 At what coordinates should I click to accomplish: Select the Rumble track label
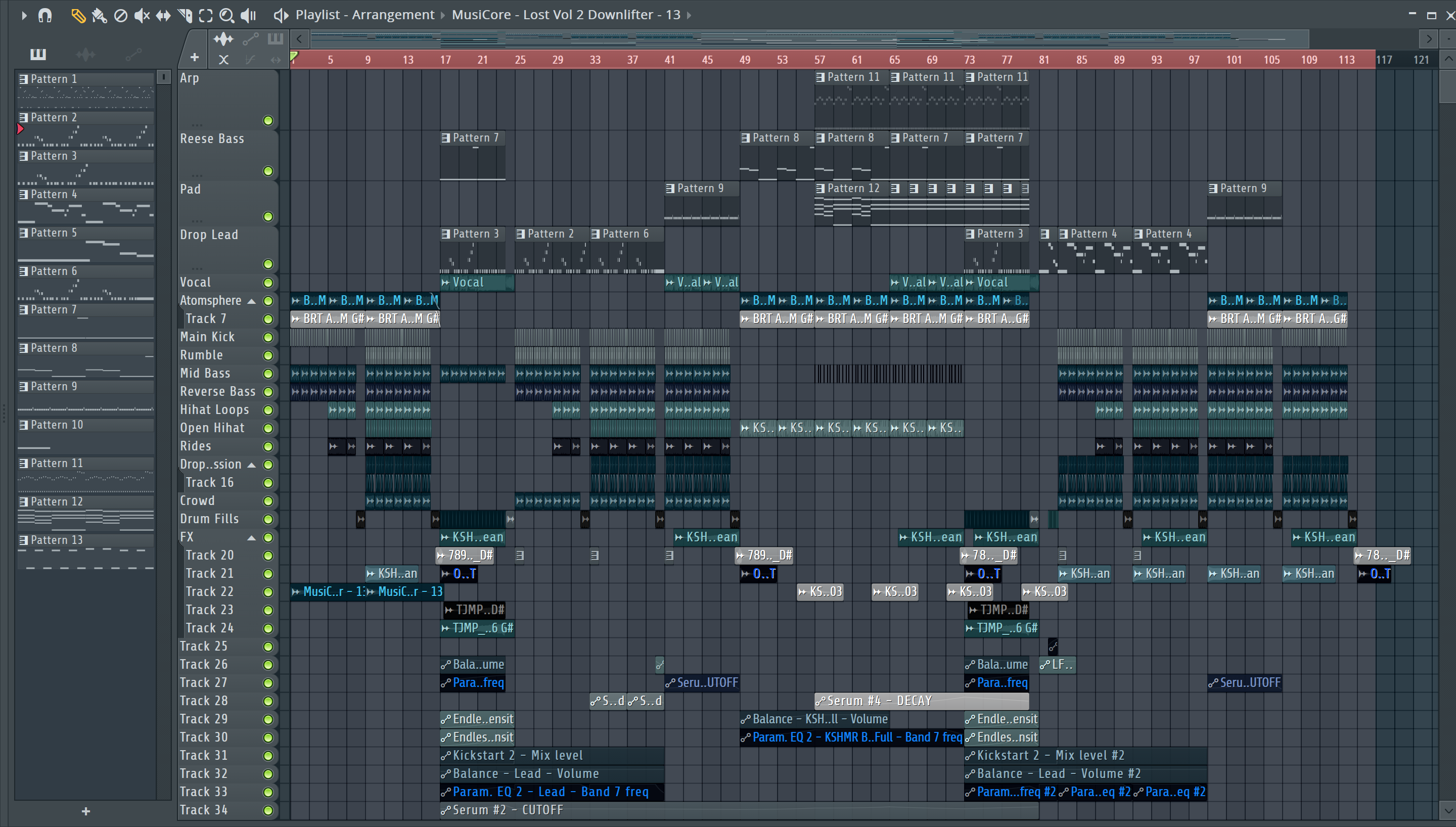[x=202, y=355]
